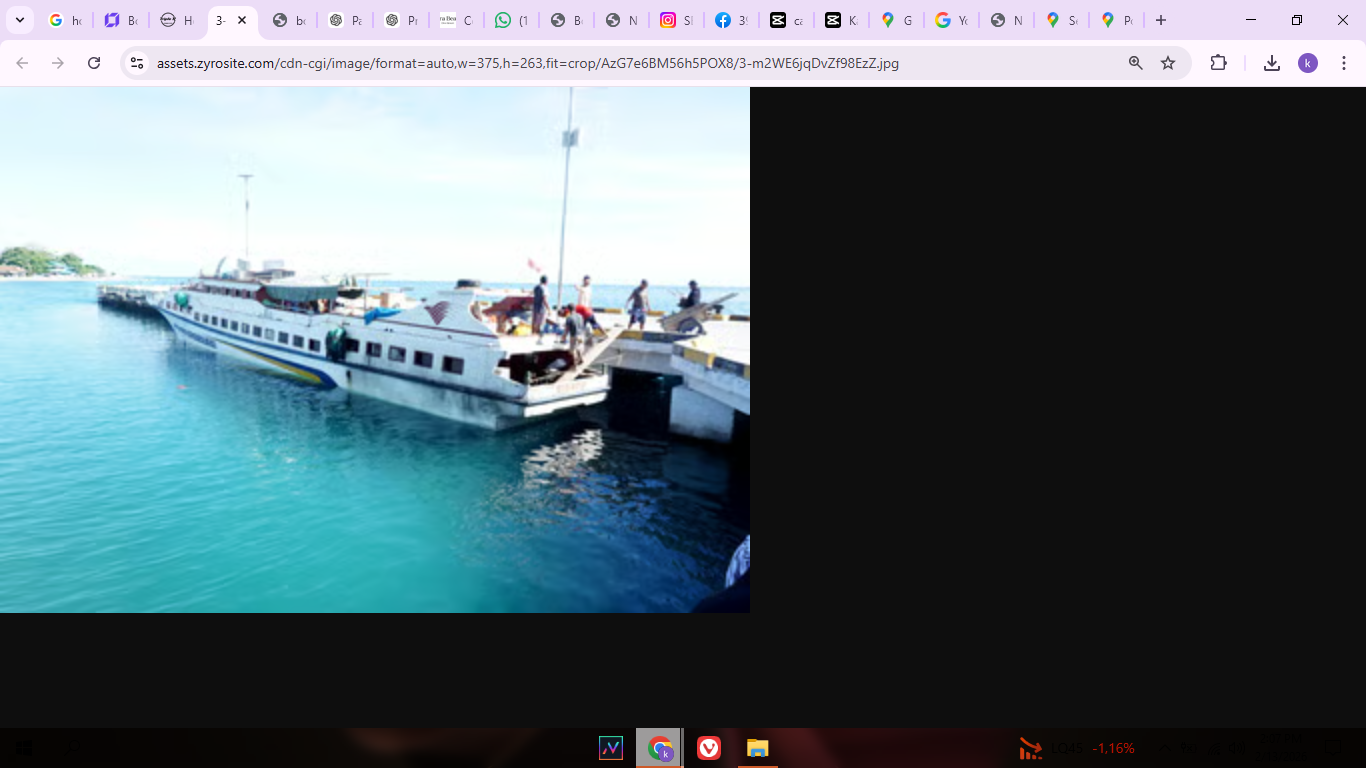Screen dimensions: 1366x768
Task: Switch to the WhatsApp tab
Action: pos(512,20)
